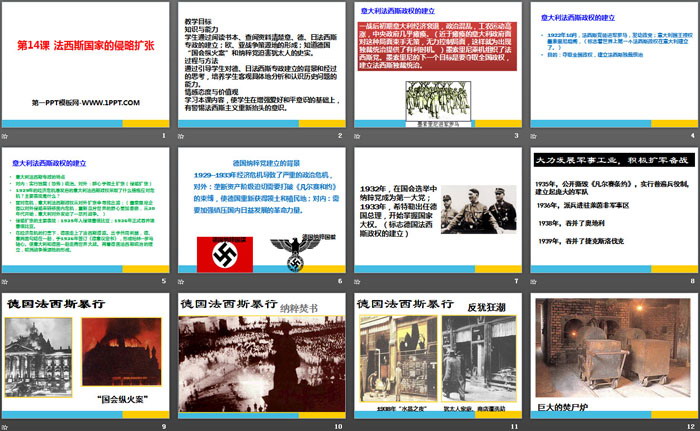Select slide 6 showing the red flag and eagle emblem
This screenshot has height=431, width=700.
pos(262,210)
